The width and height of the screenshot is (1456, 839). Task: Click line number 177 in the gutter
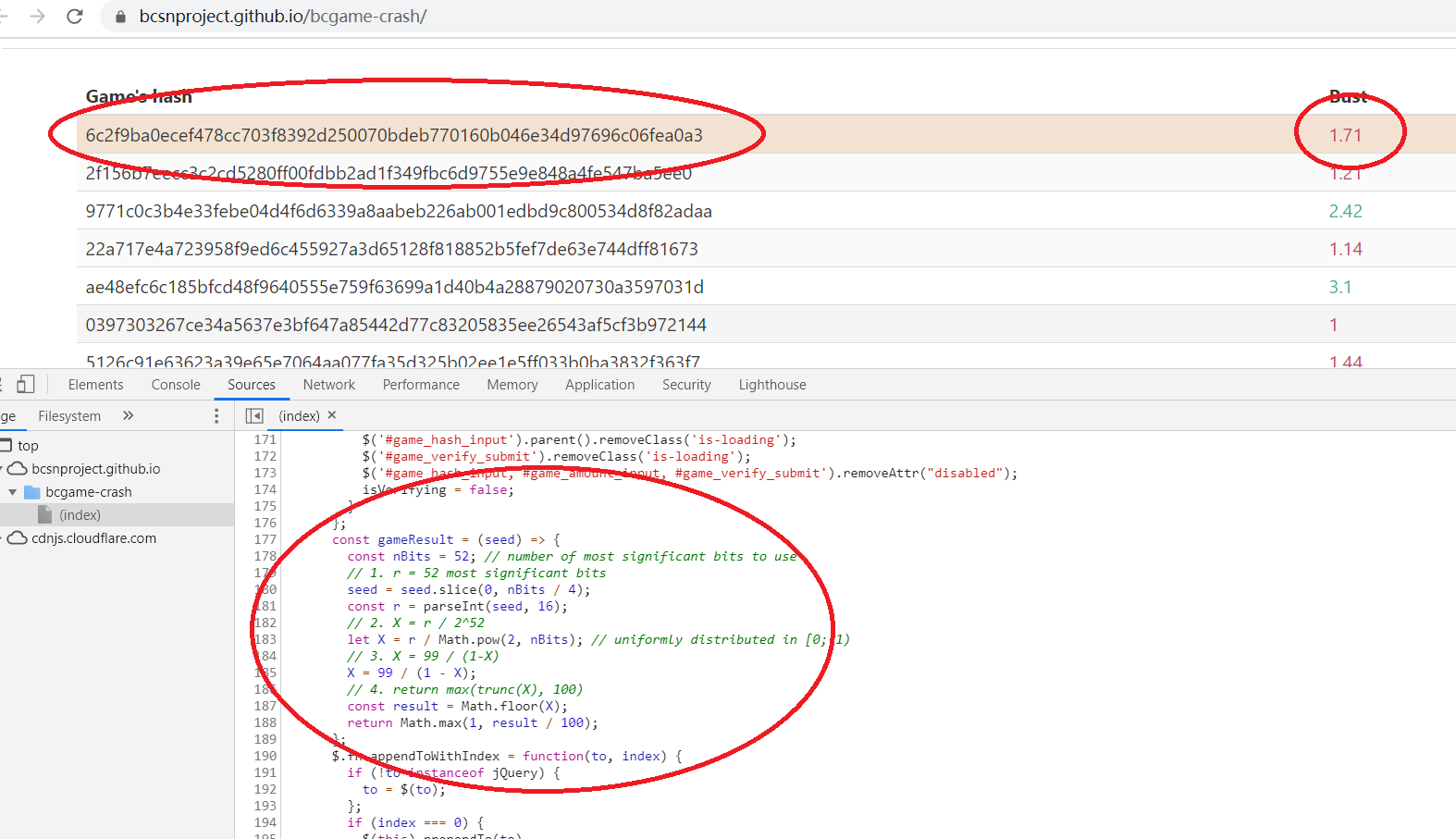[265, 539]
